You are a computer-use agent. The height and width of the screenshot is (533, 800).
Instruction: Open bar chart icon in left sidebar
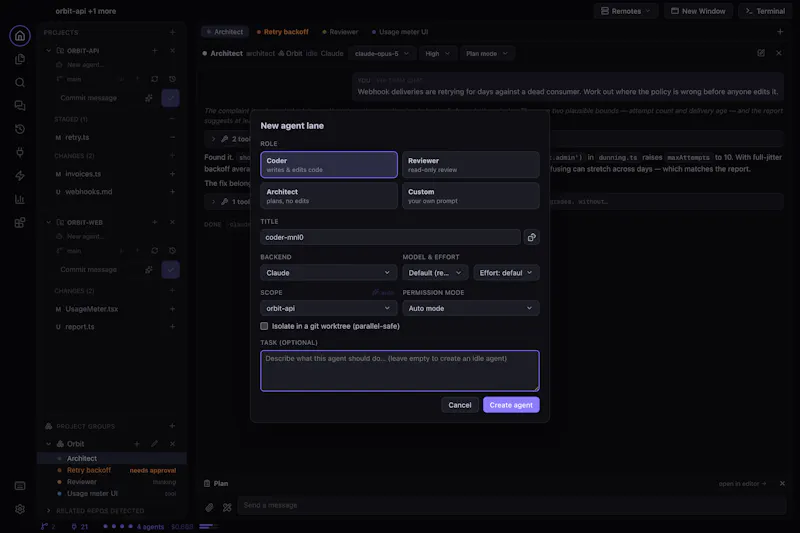[20, 199]
